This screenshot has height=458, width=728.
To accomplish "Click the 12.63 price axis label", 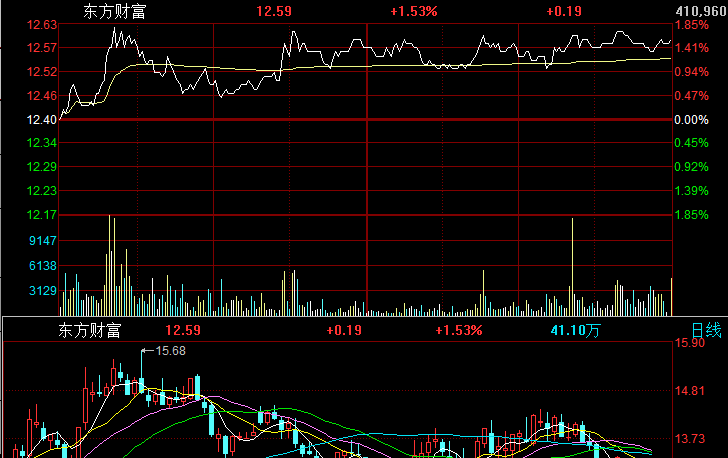I will point(42,25).
